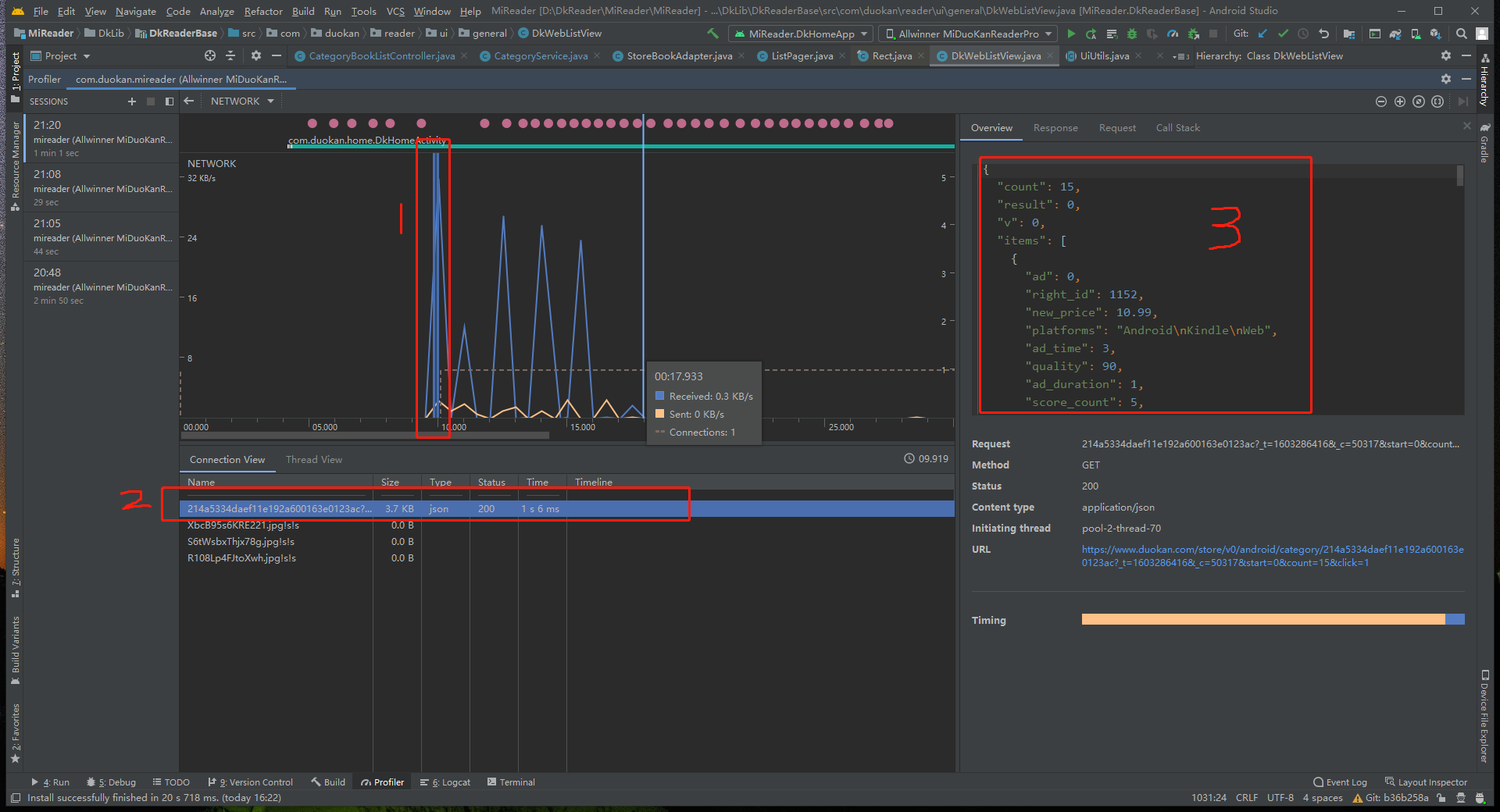1500x812 pixels.
Task: Run the app with green play icon
Action: [x=1071, y=34]
